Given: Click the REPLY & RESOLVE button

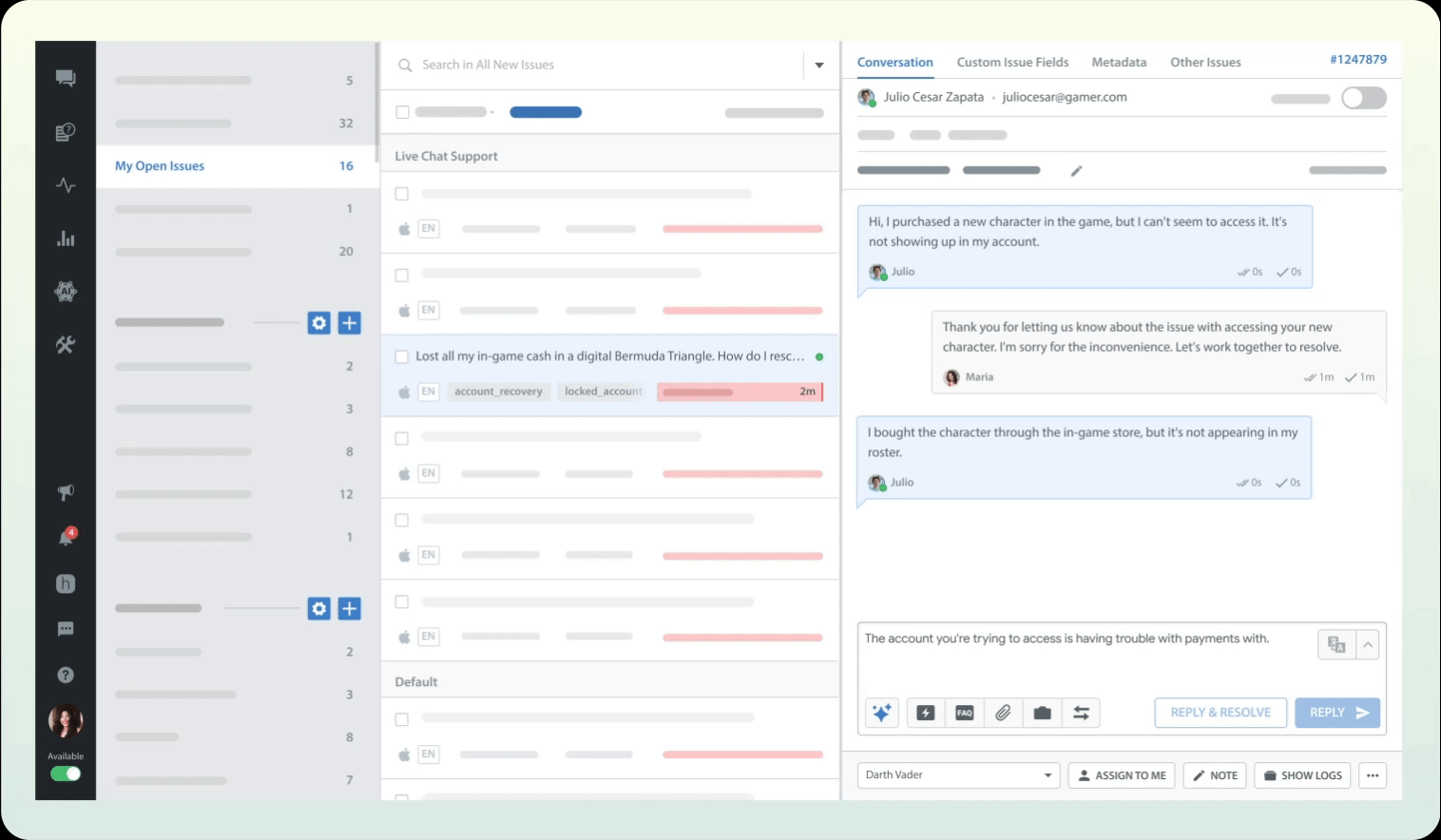Looking at the screenshot, I should tap(1220, 713).
